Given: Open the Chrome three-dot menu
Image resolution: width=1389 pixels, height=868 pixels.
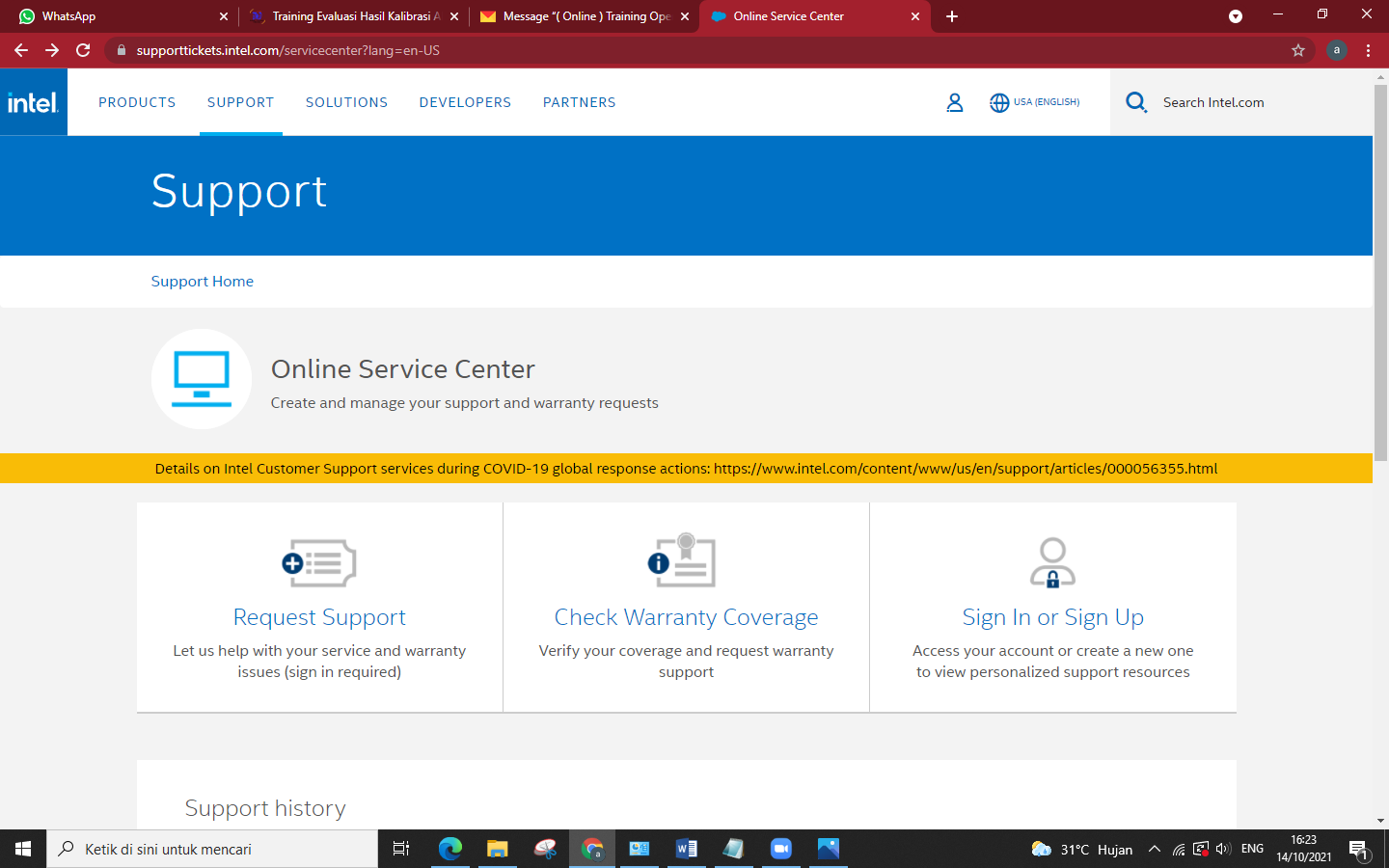Looking at the screenshot, I should point(1368,50).
